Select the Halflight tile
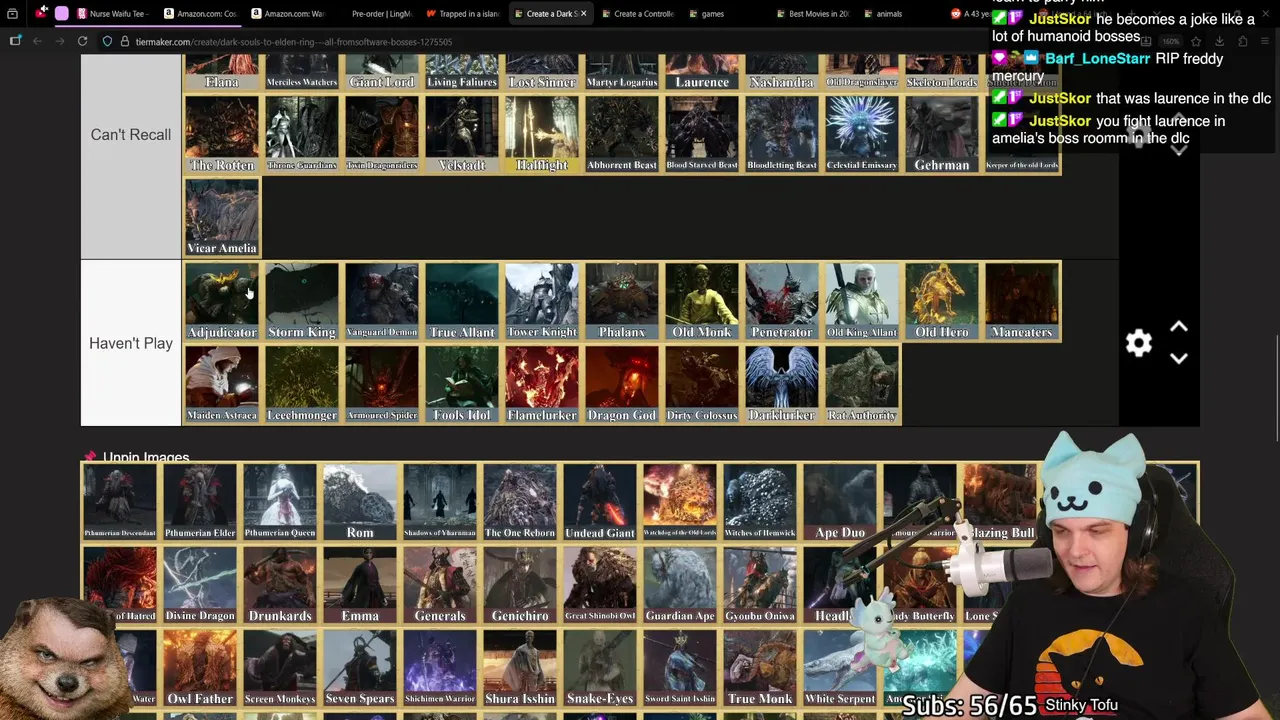This screenshot has height=720, width=1280. click(x=542, y=134)
